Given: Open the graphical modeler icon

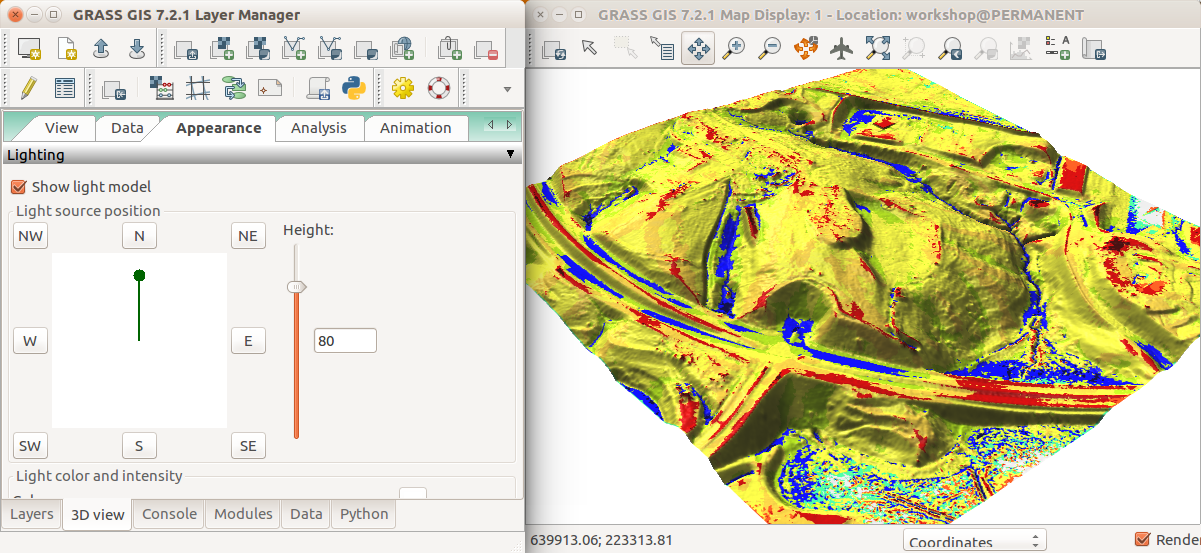Looking at the screenshot, I should click(x=234, y=88).
